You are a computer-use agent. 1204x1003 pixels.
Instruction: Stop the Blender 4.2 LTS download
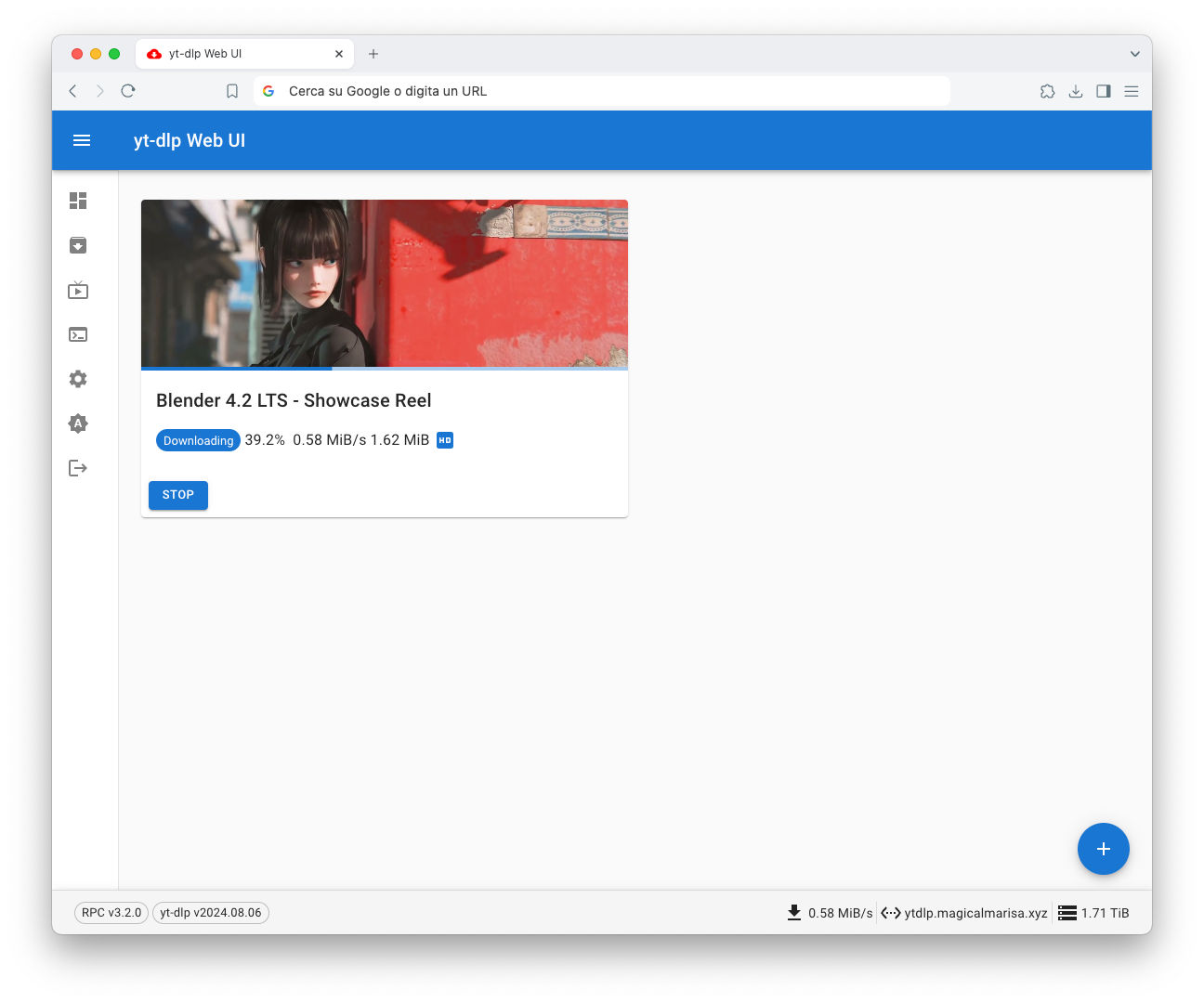(178, 495)
